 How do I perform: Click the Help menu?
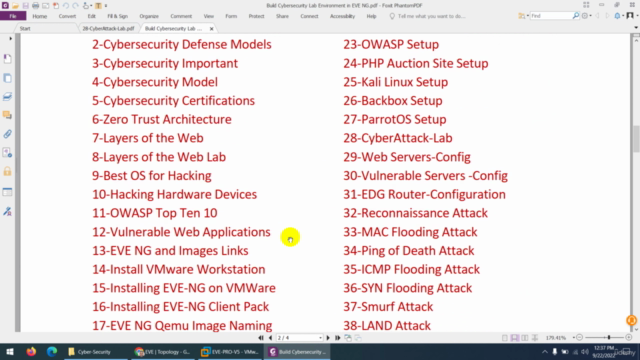371,16
